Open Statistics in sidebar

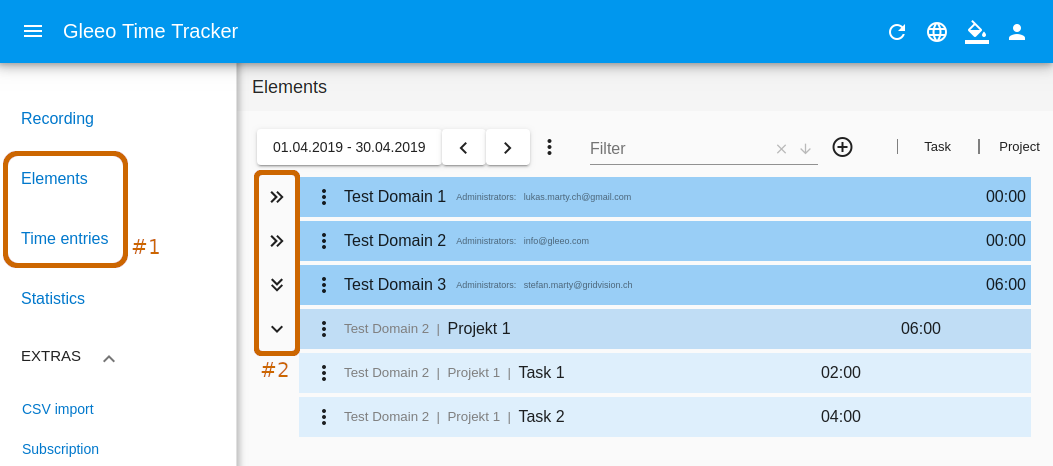[x=53, y=298]
